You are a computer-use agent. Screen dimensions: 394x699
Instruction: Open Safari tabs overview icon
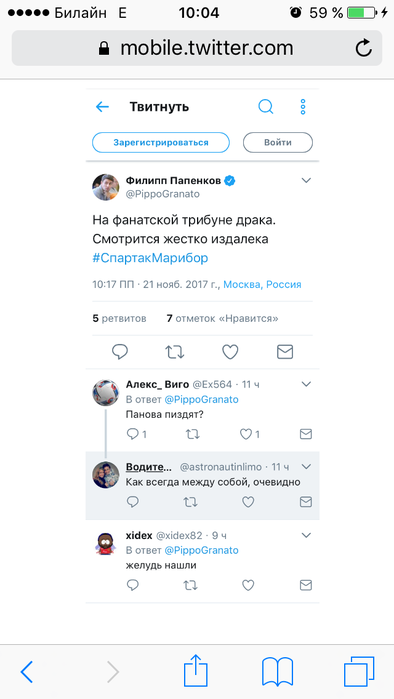pos(359,671)
